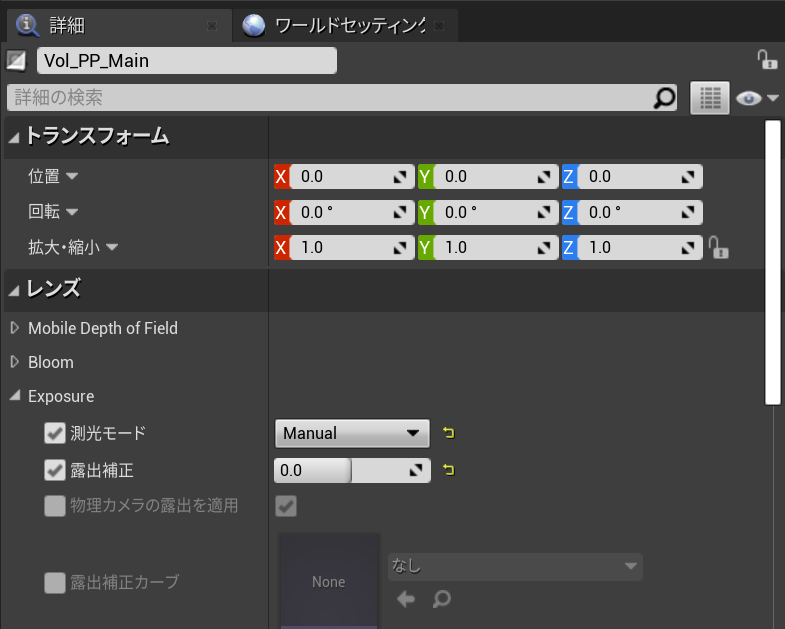785x629 pixels.
Task: Open the 回転 dropdown arrow
Action: point(72,212)
